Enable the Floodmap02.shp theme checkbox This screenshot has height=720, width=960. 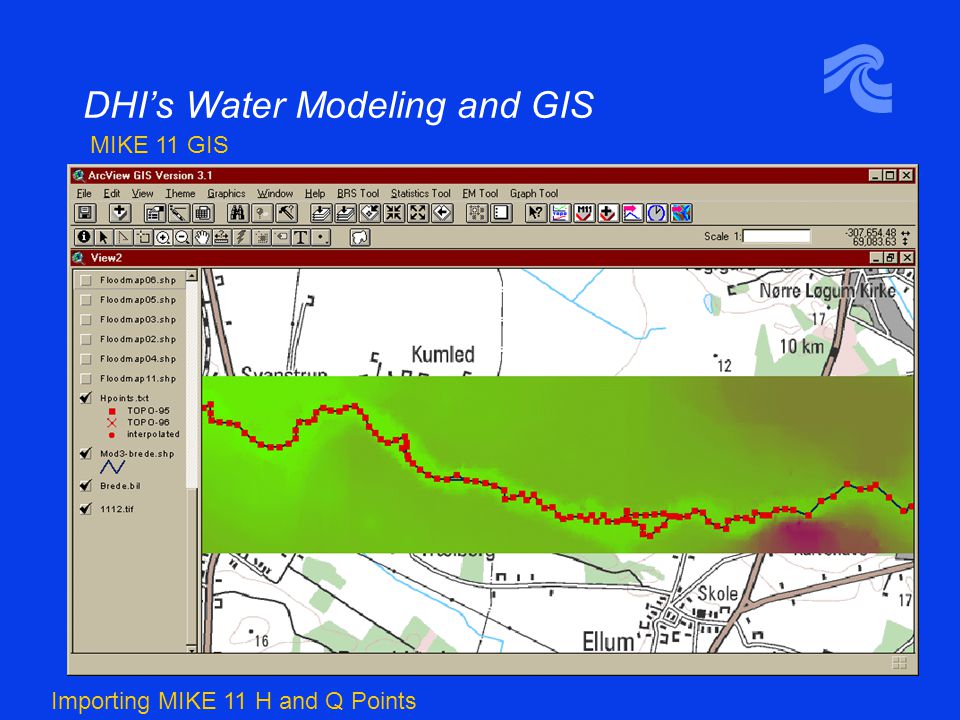click(x=86, y=339)
